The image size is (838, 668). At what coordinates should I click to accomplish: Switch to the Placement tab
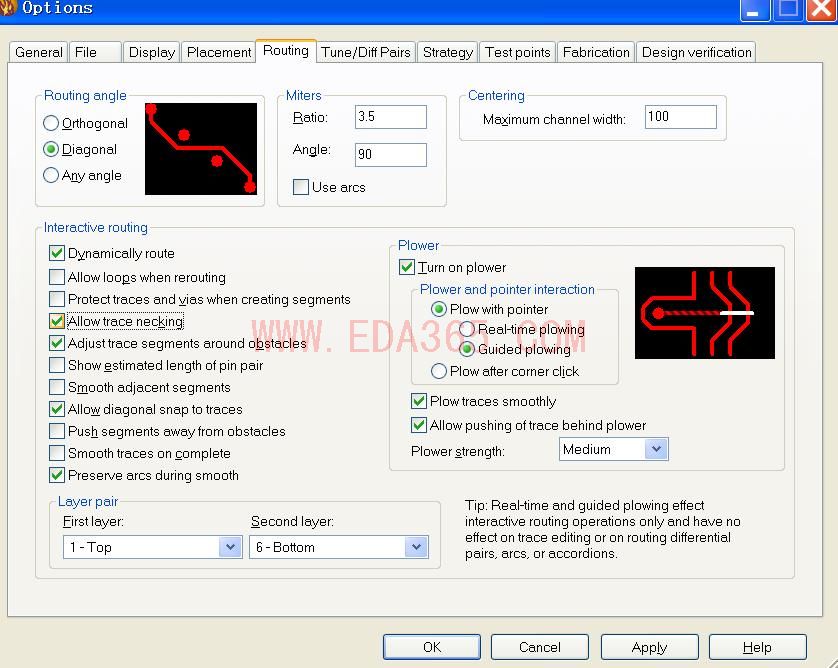point(219,52)
